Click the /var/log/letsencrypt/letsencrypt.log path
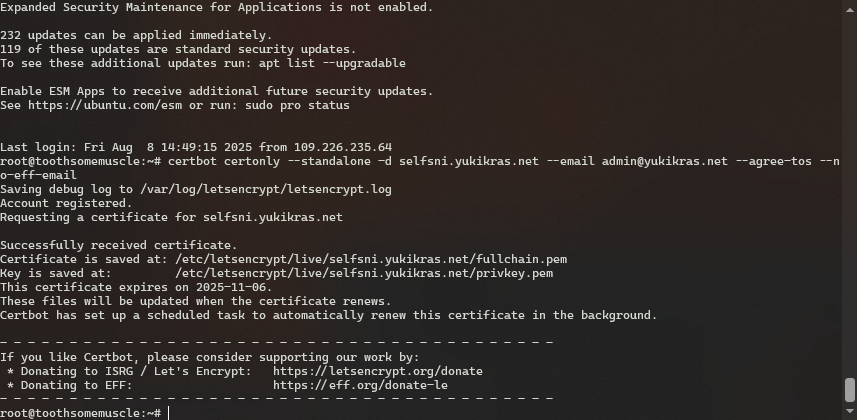This screenshot has width=857, height=420. 266,189
